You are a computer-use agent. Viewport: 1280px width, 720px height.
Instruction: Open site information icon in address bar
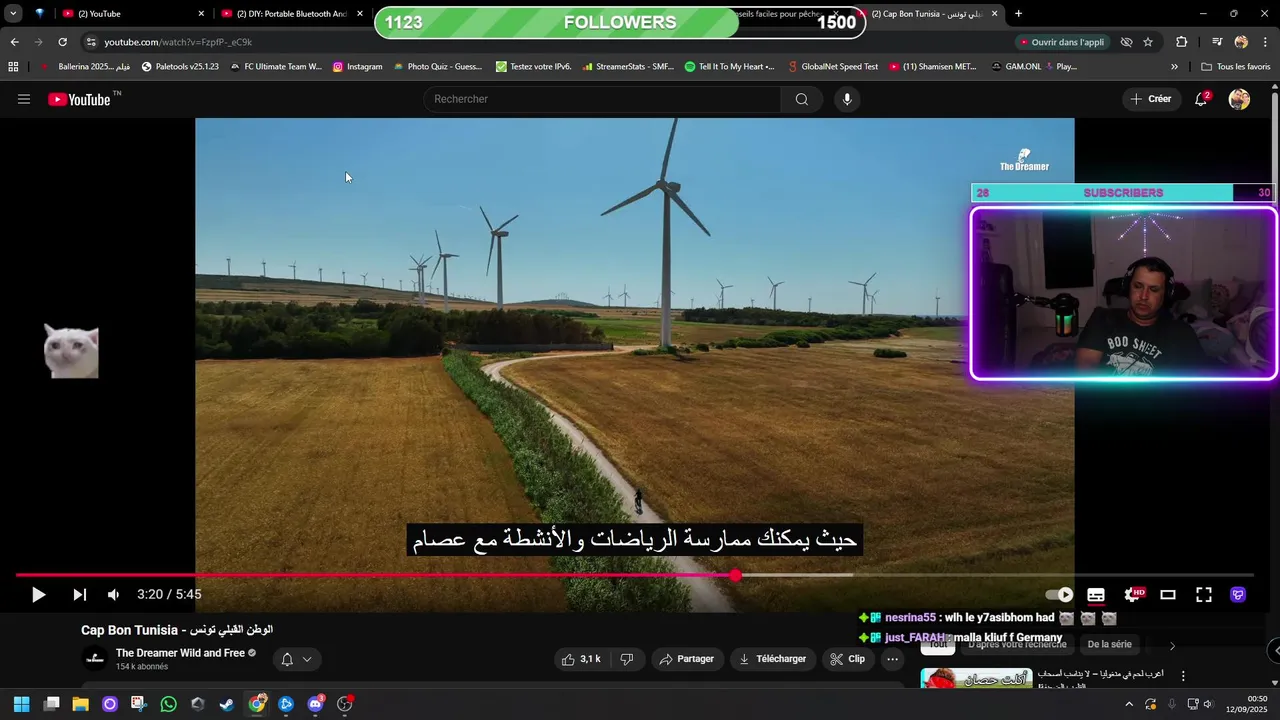(91, 42)
